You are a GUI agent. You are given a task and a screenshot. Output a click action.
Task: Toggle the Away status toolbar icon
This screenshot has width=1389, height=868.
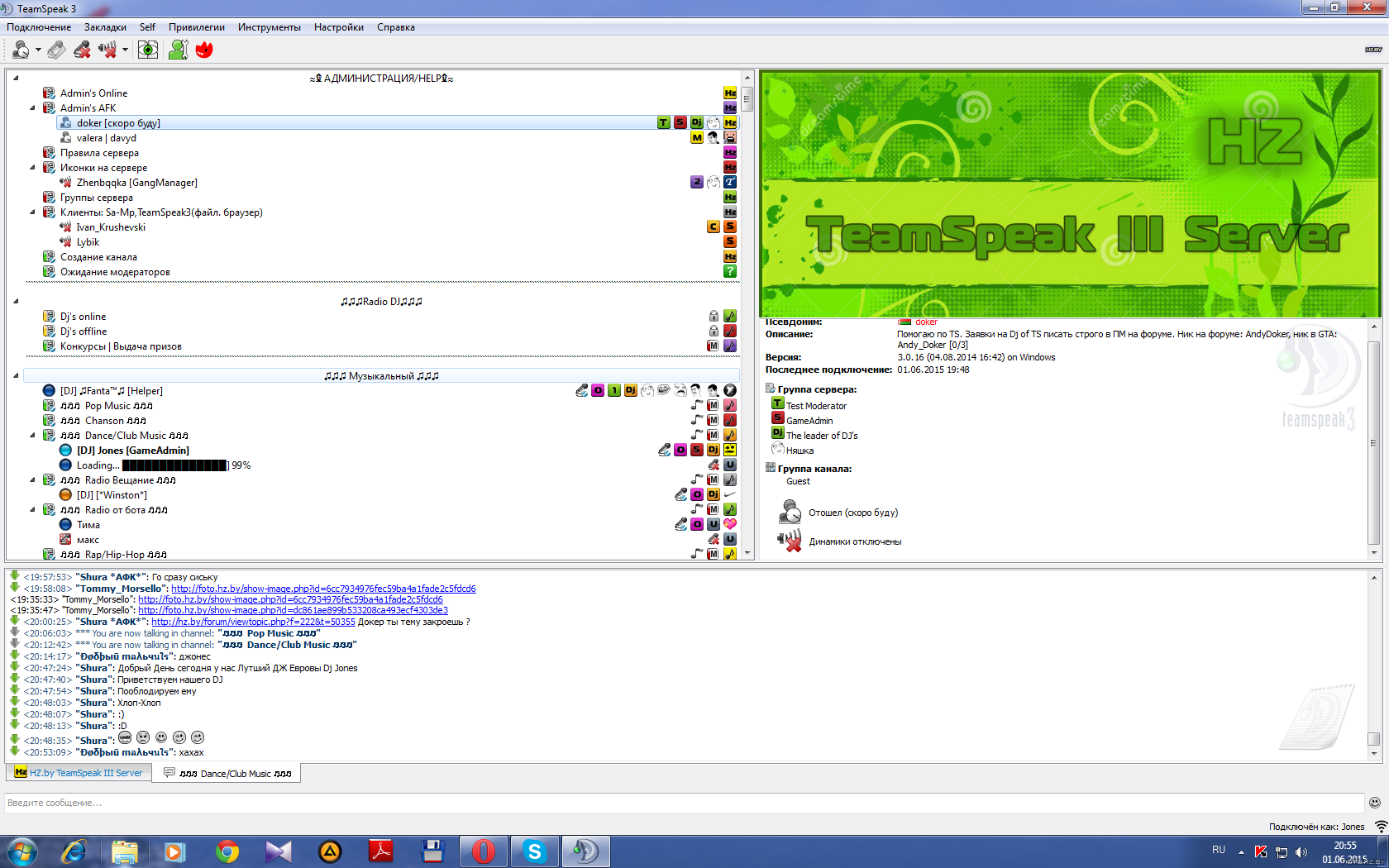[x=21, y=50]
